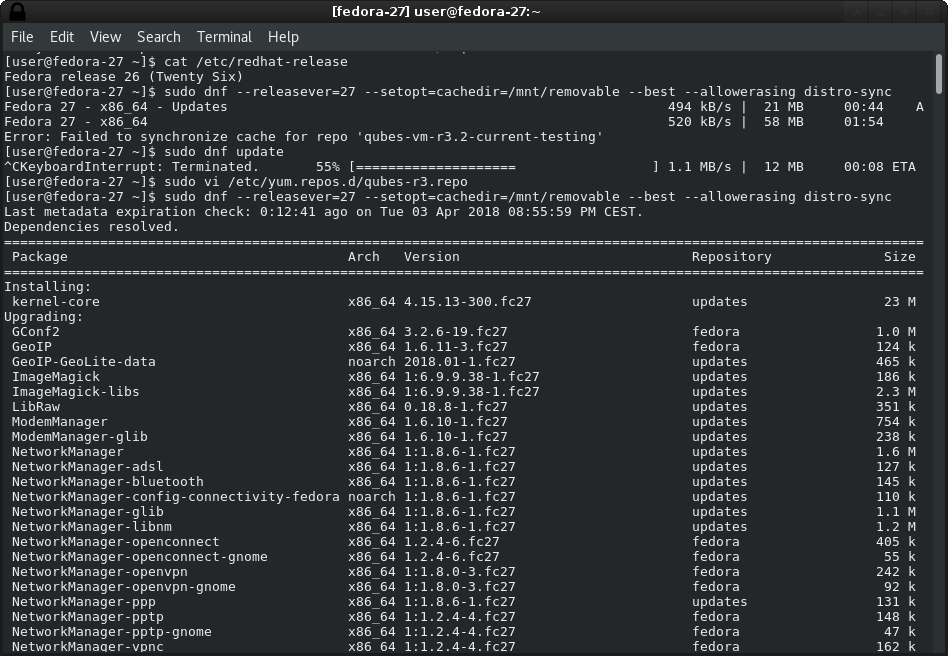Click the GeoIP package name
Image resolution: width=948 pixels, height=656 pixels.
pos(32,347)
